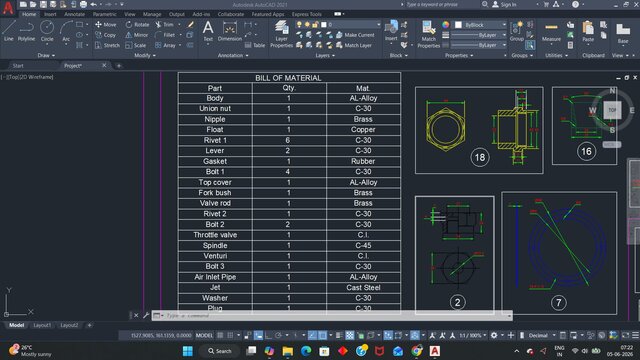Click the Save icon in quick access toolbar
This screenshot has width=640, height=360.
(x=43, y=4)
